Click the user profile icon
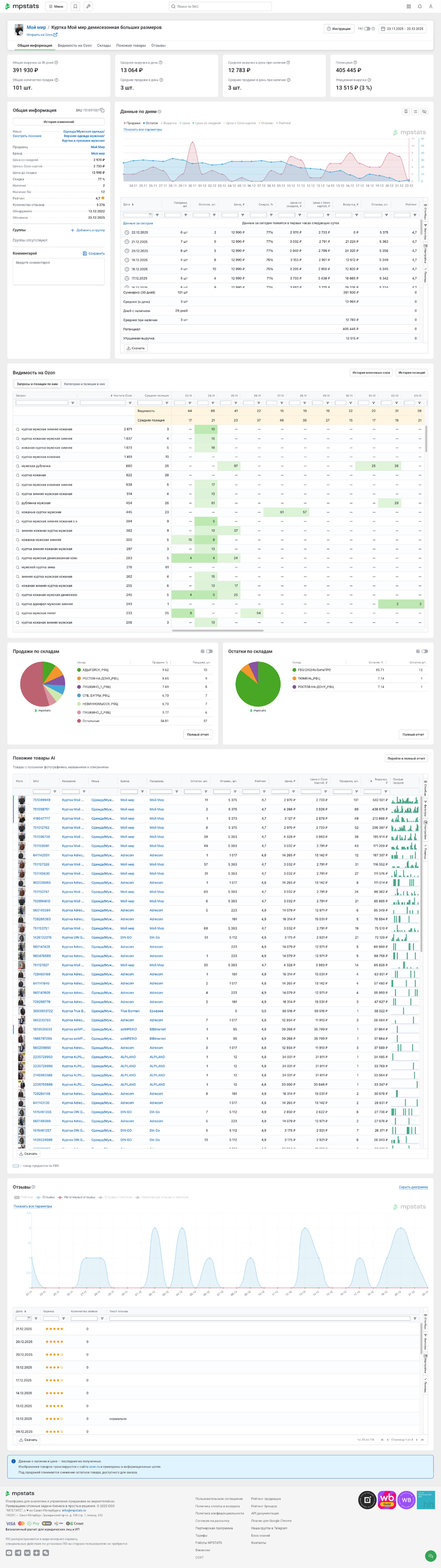 tap(431, 7)
